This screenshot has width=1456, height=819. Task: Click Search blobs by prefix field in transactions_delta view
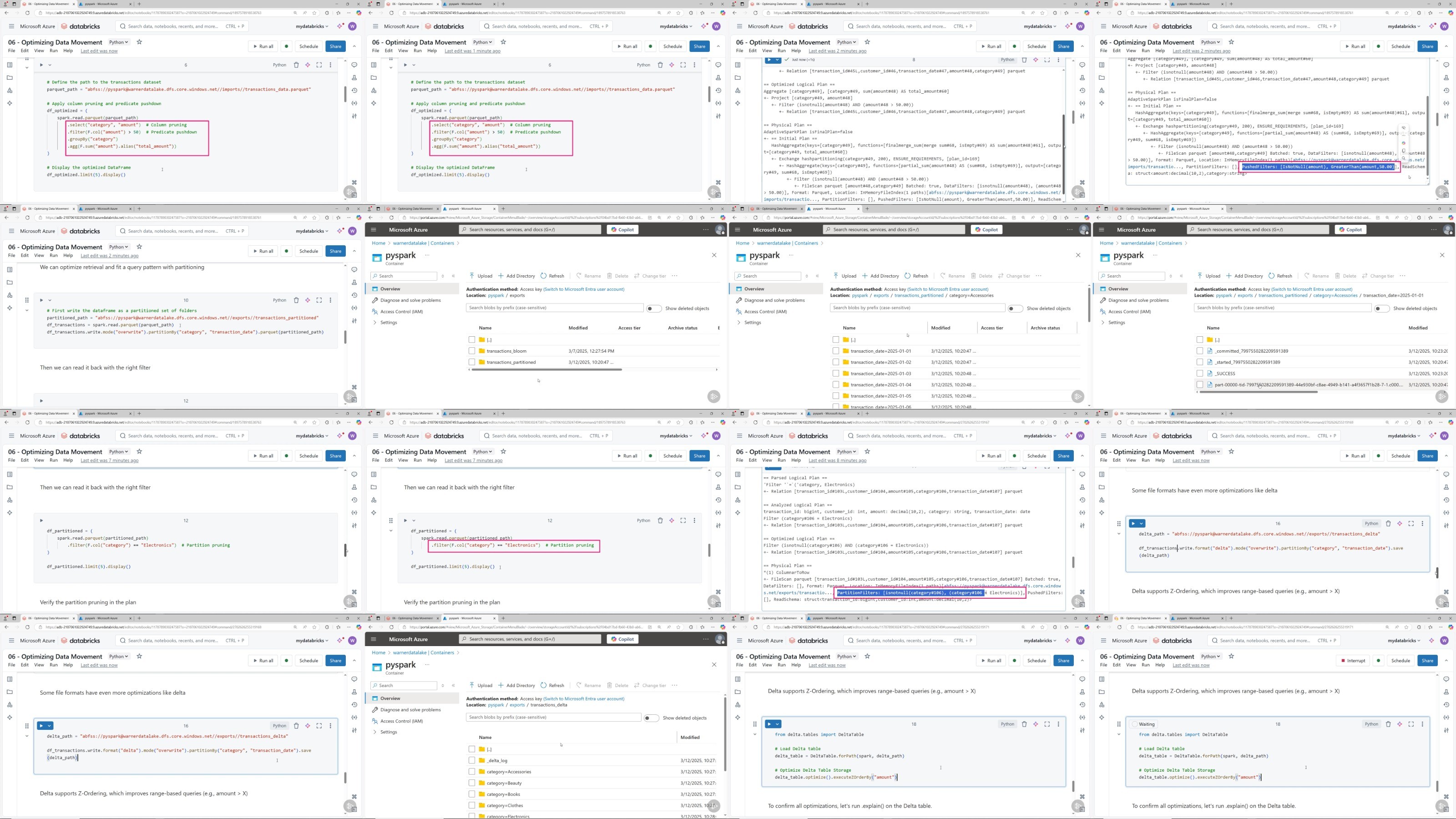click(554, 717)
